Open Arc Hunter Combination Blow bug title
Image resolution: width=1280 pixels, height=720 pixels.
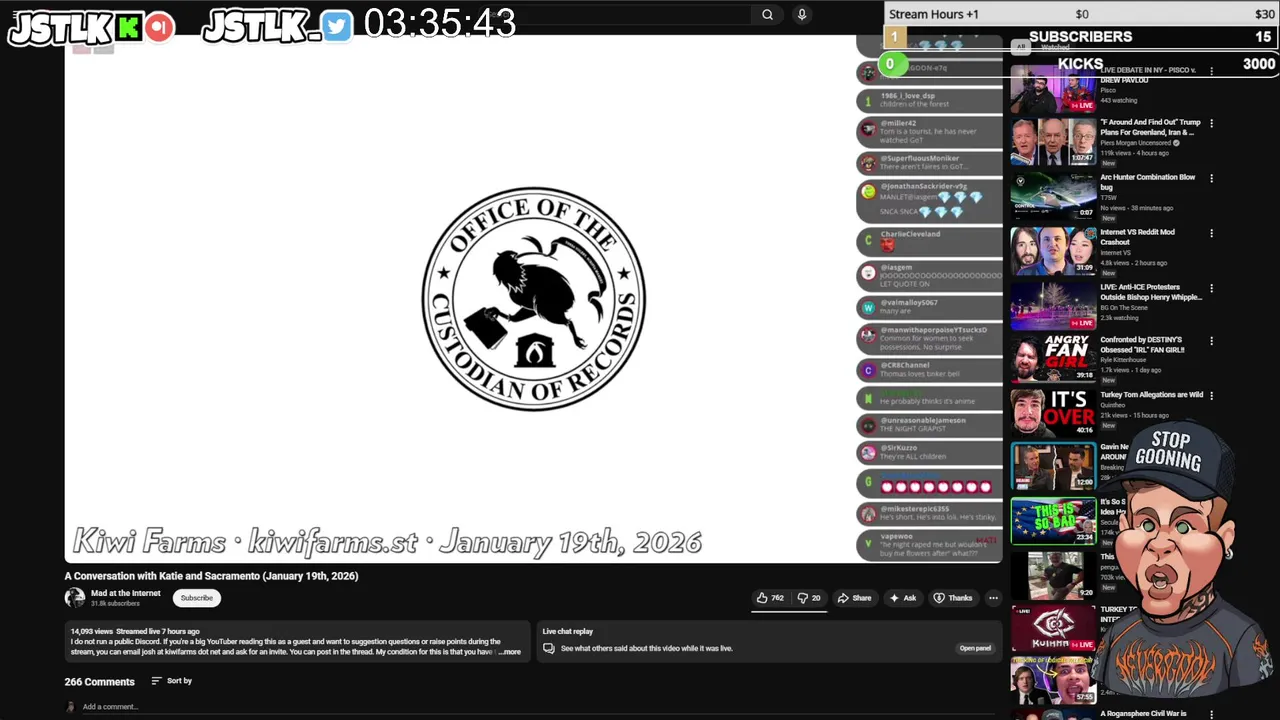[x=1148, y=182]
